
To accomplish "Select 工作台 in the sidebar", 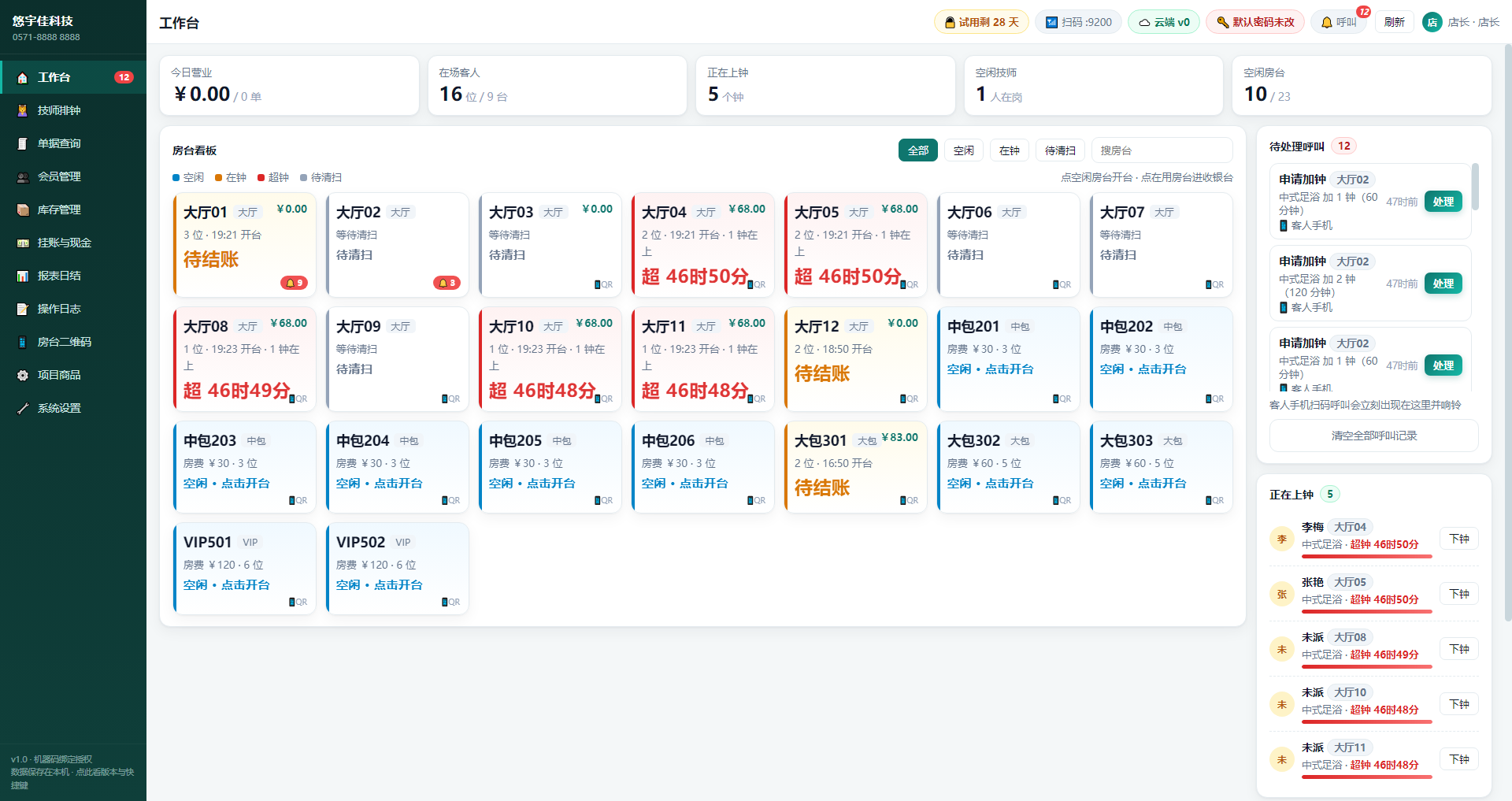I will [x=72, y=77].
